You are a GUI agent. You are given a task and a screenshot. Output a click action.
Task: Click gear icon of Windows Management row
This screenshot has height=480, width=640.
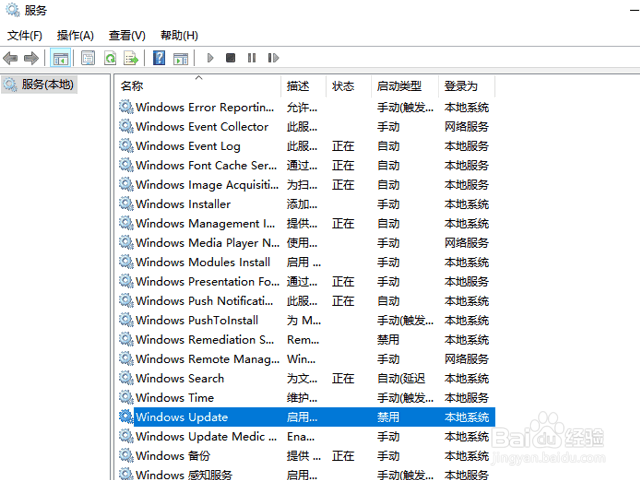[x=126, y=223]
